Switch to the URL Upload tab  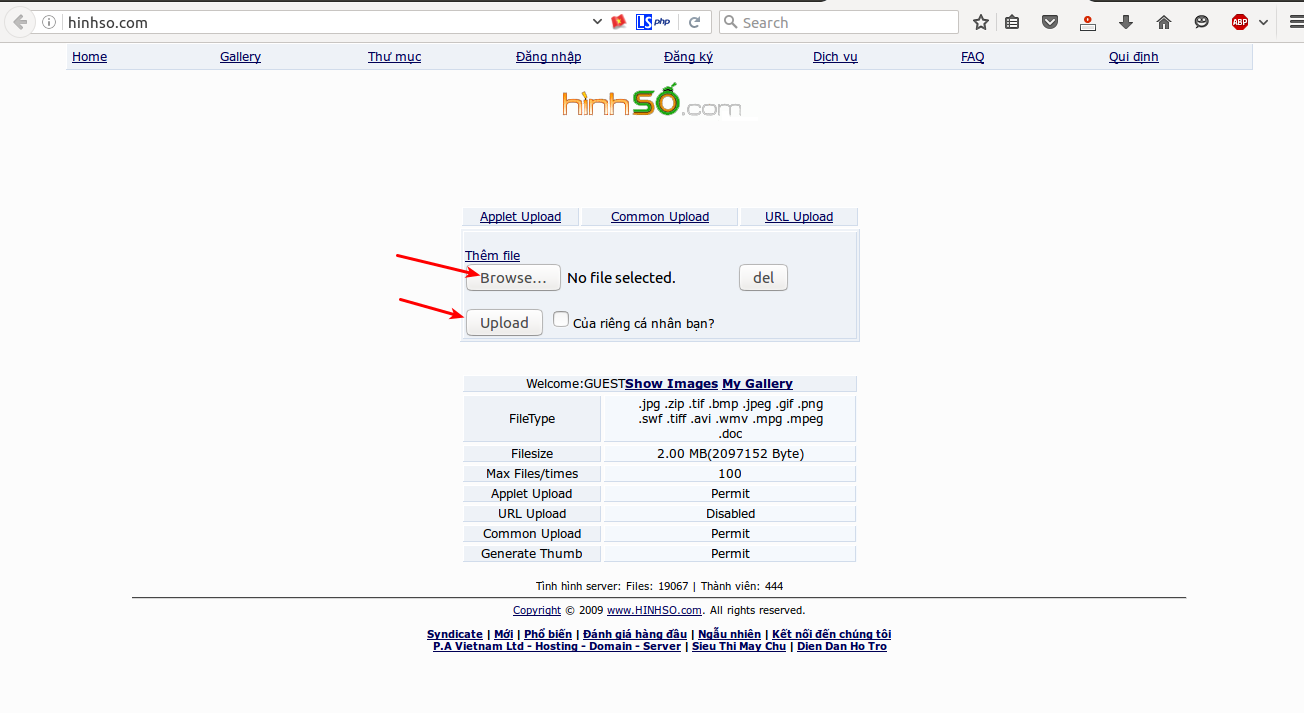799,217
